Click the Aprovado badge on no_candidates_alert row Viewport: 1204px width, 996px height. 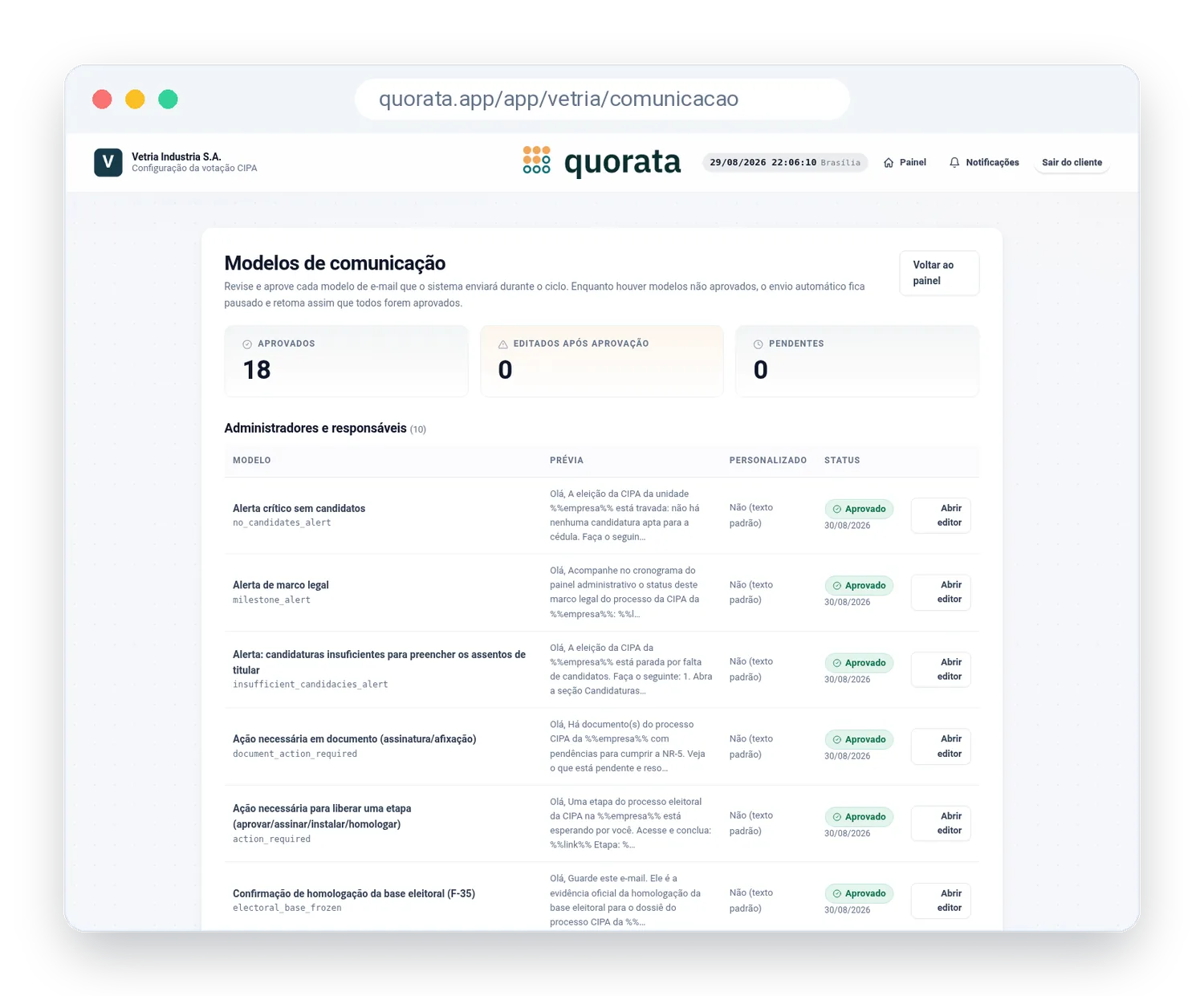[859, 509]
